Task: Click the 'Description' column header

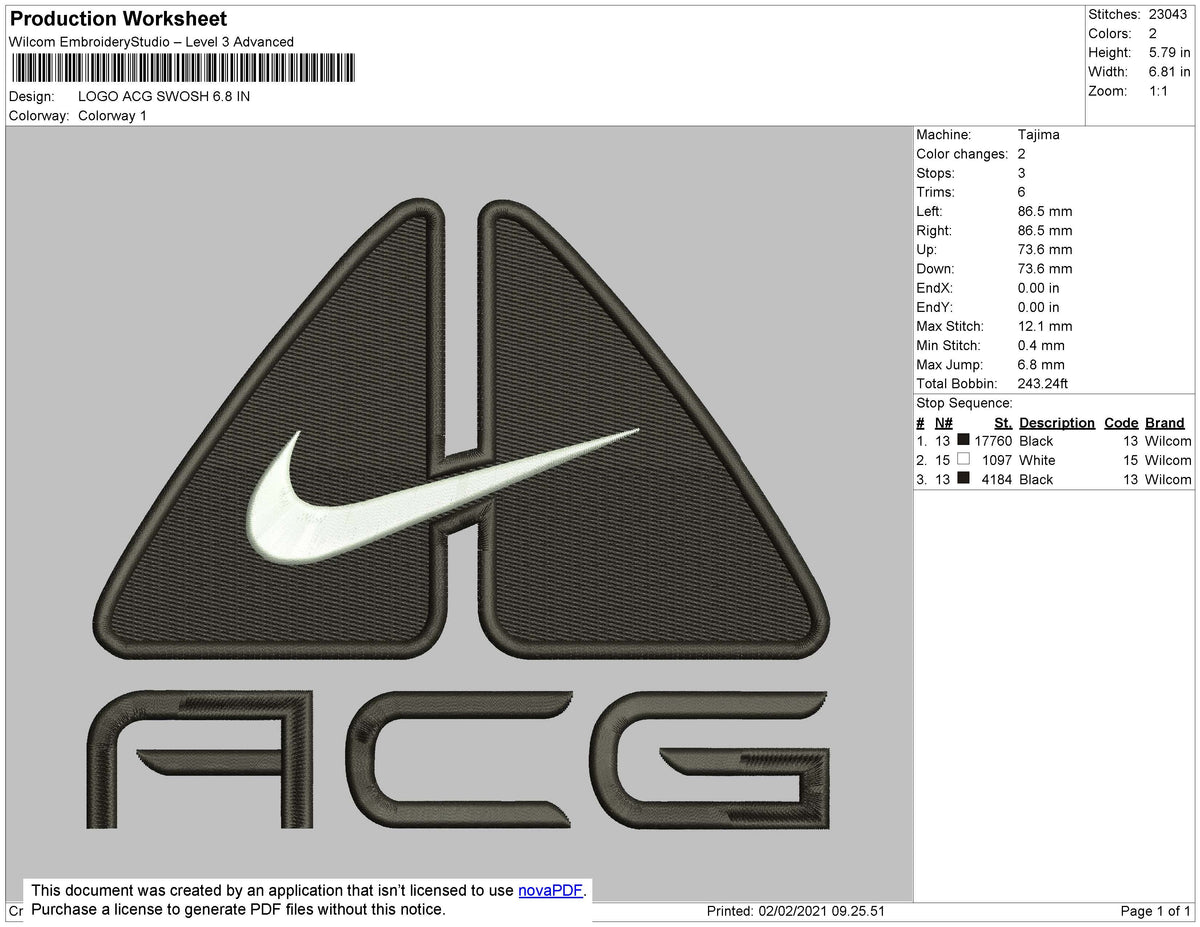Action: [1057, 423]
